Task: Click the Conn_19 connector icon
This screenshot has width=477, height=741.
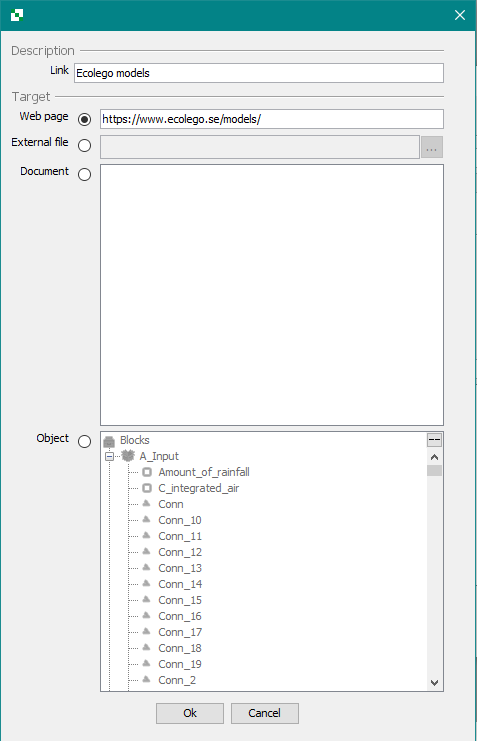Action: pyautogui.click(x=147, y=663)
